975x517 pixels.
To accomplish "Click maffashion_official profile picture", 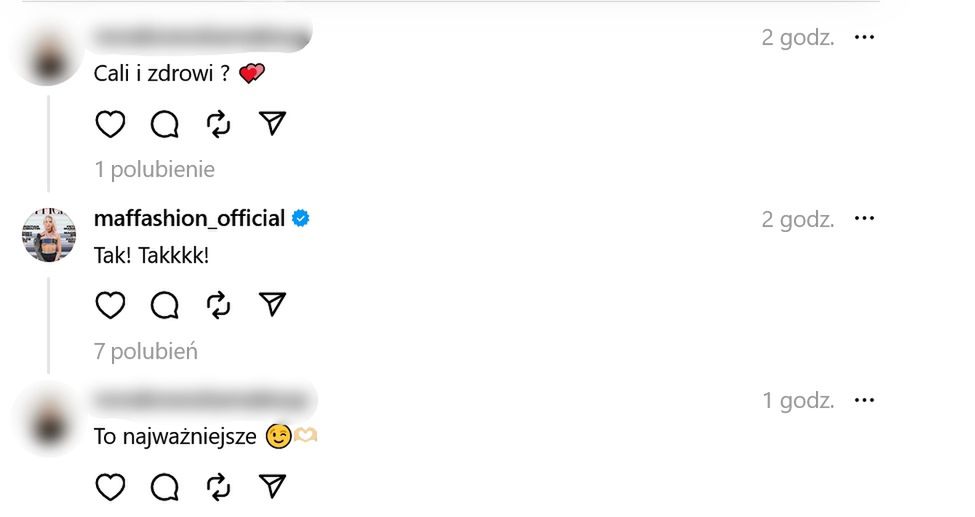I will pyautogui.click(x=49, y=236).
